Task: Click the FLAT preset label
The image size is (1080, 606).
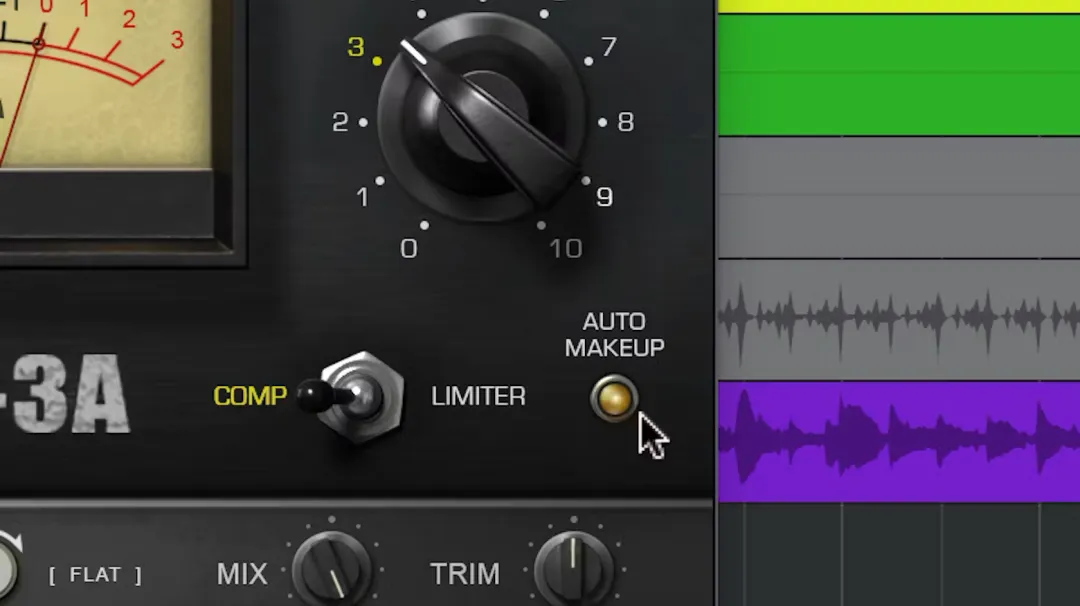Action: click(x=95, y=574)
